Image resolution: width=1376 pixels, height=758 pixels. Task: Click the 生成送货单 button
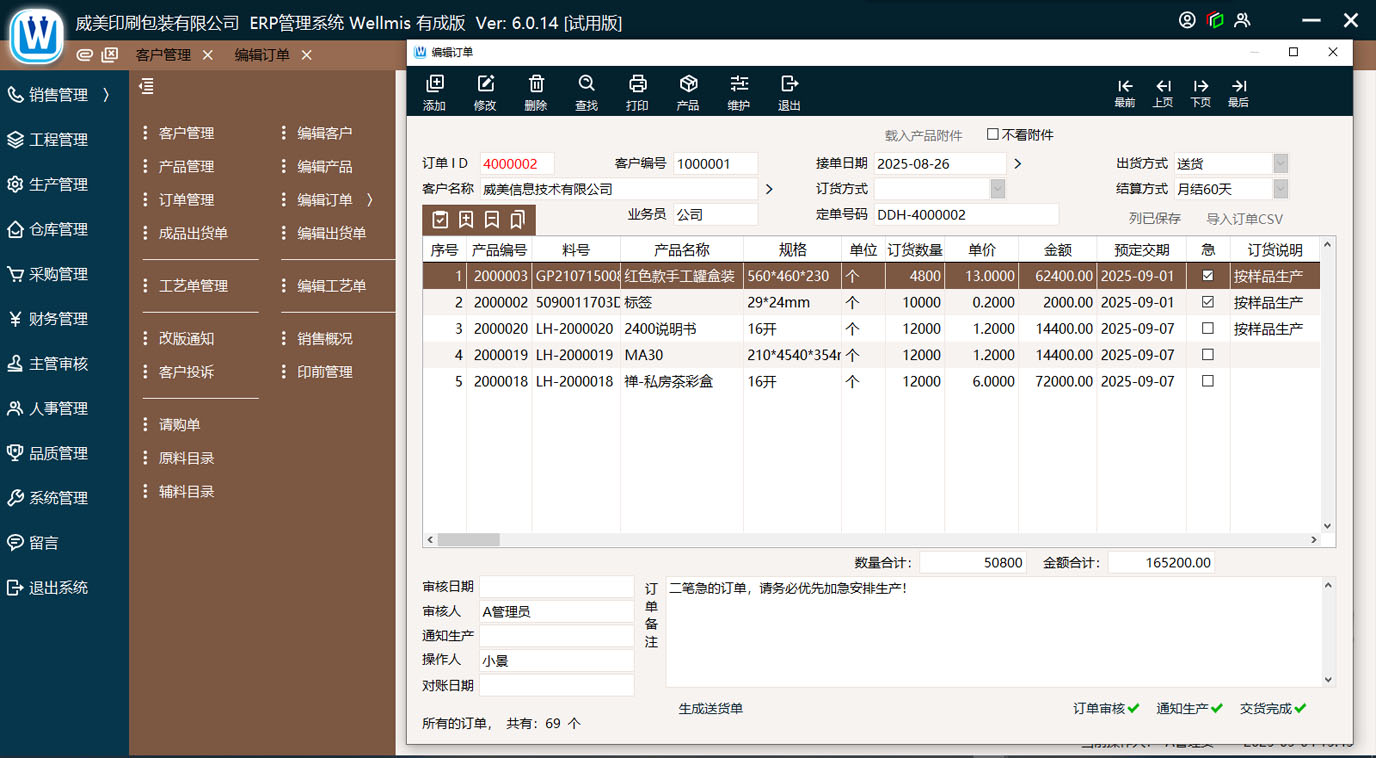[710, 708]
